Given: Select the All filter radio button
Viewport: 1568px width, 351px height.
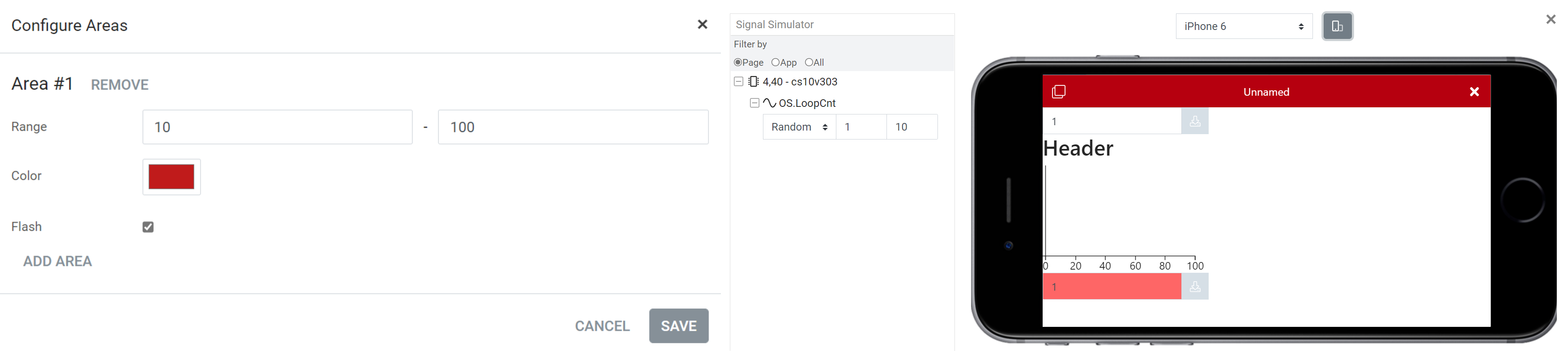Looking at the screenshot, I should [808, 62].
